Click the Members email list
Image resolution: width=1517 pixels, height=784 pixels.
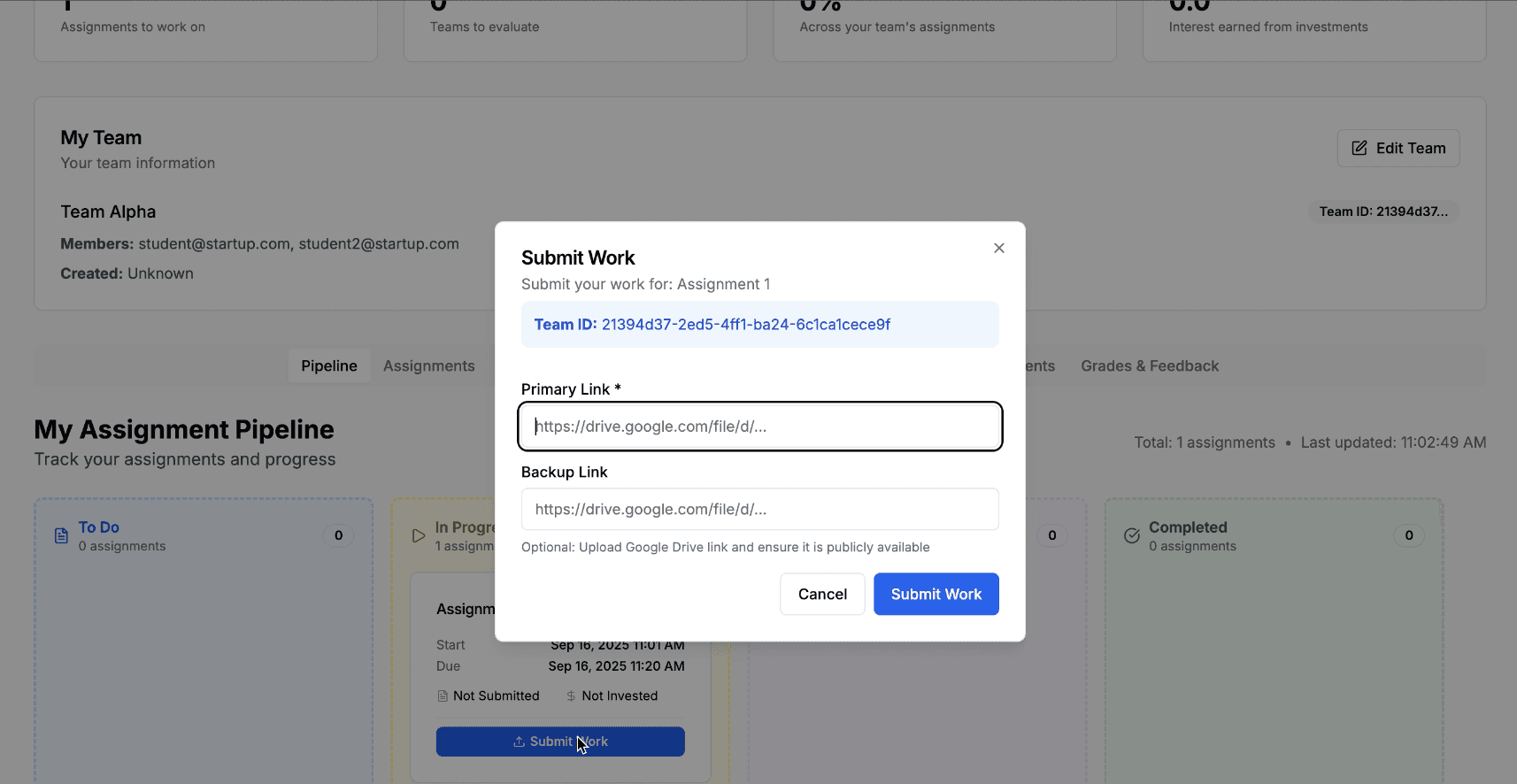click(298, 243)
